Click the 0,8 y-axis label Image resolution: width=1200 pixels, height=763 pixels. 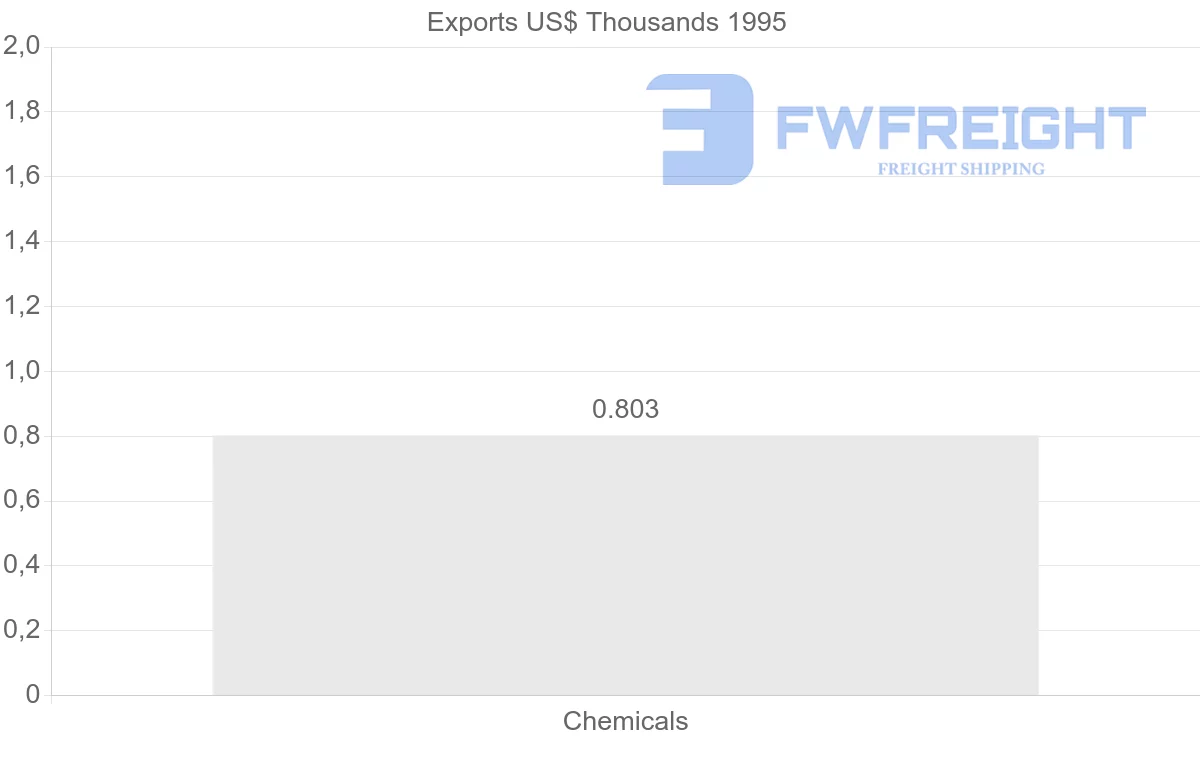(x=22, y=436)
